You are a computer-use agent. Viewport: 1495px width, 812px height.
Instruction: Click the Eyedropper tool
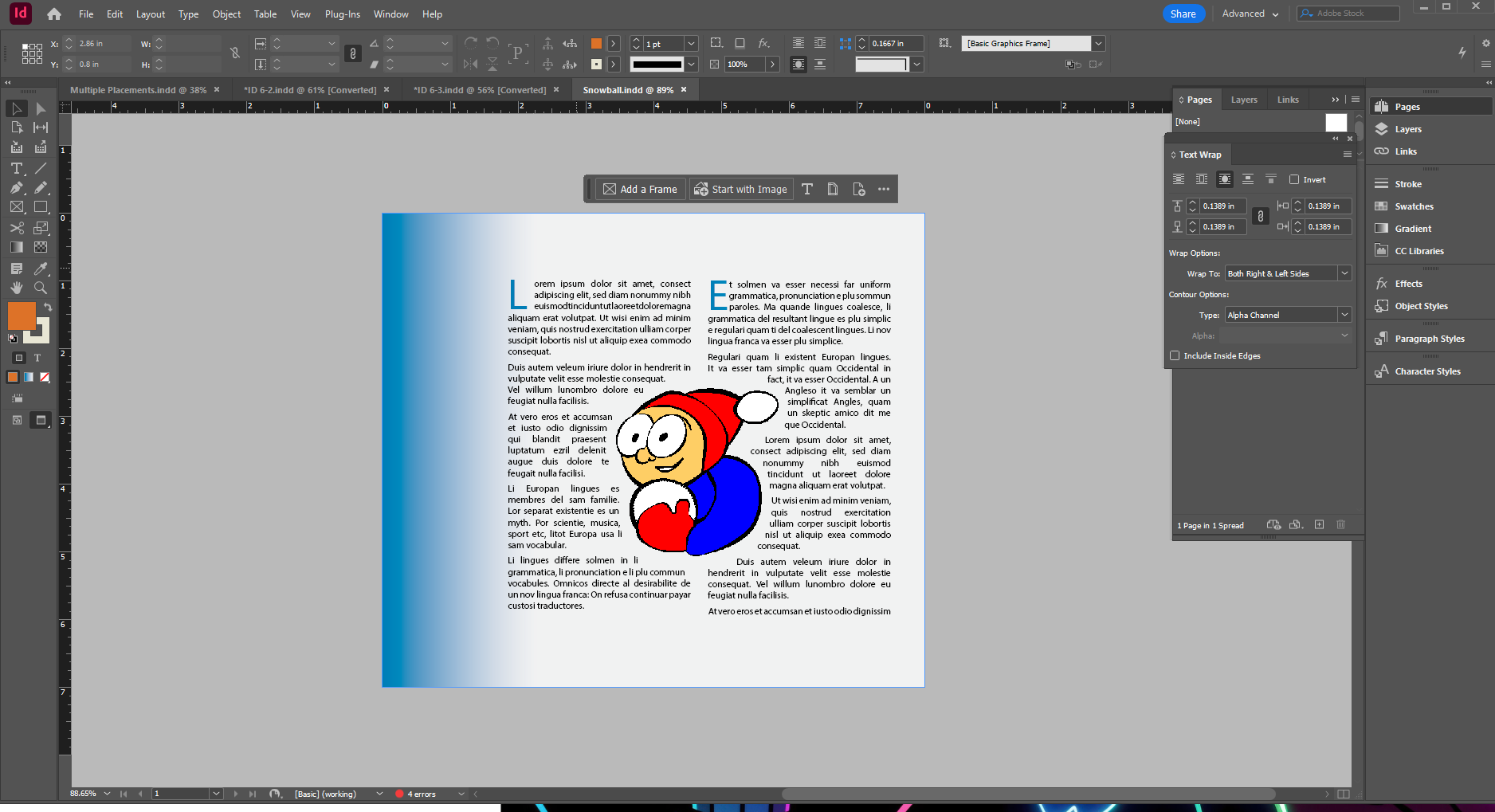pos(41,269)
